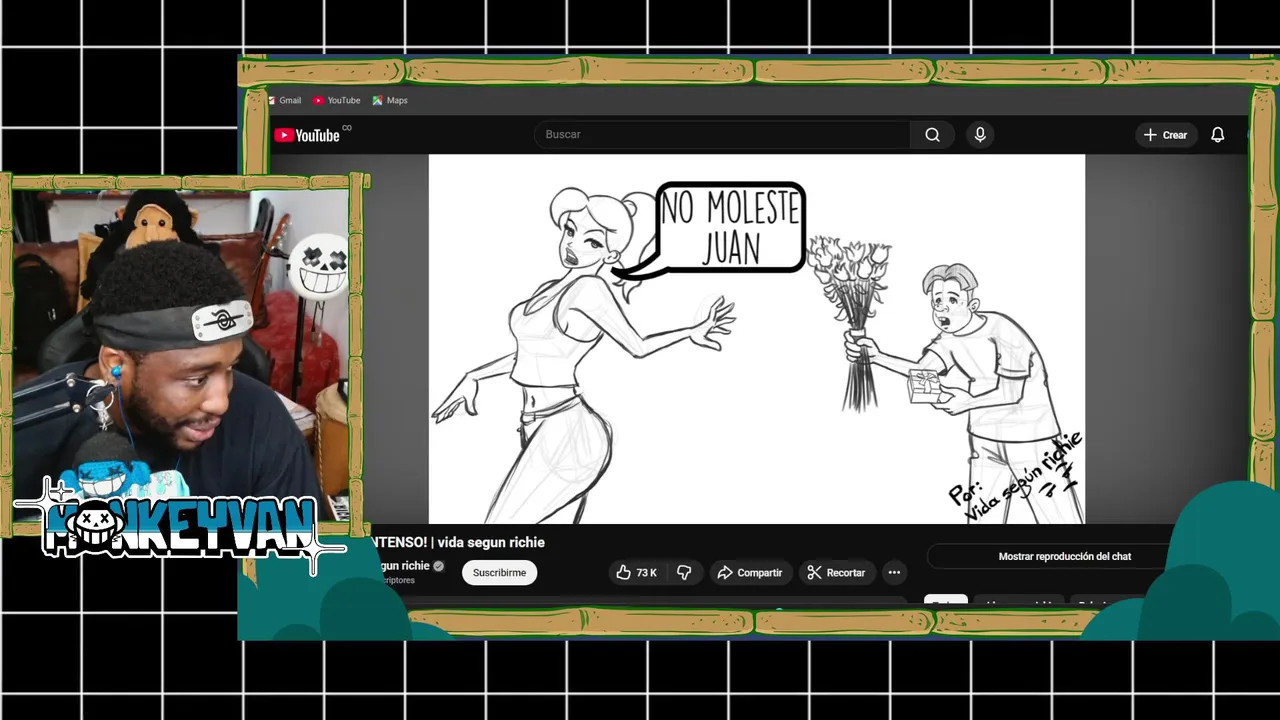The width and height of the screenshot is (1280, 720).
Task: Click the magnifier search button
Action: click(x=932, y=135)
